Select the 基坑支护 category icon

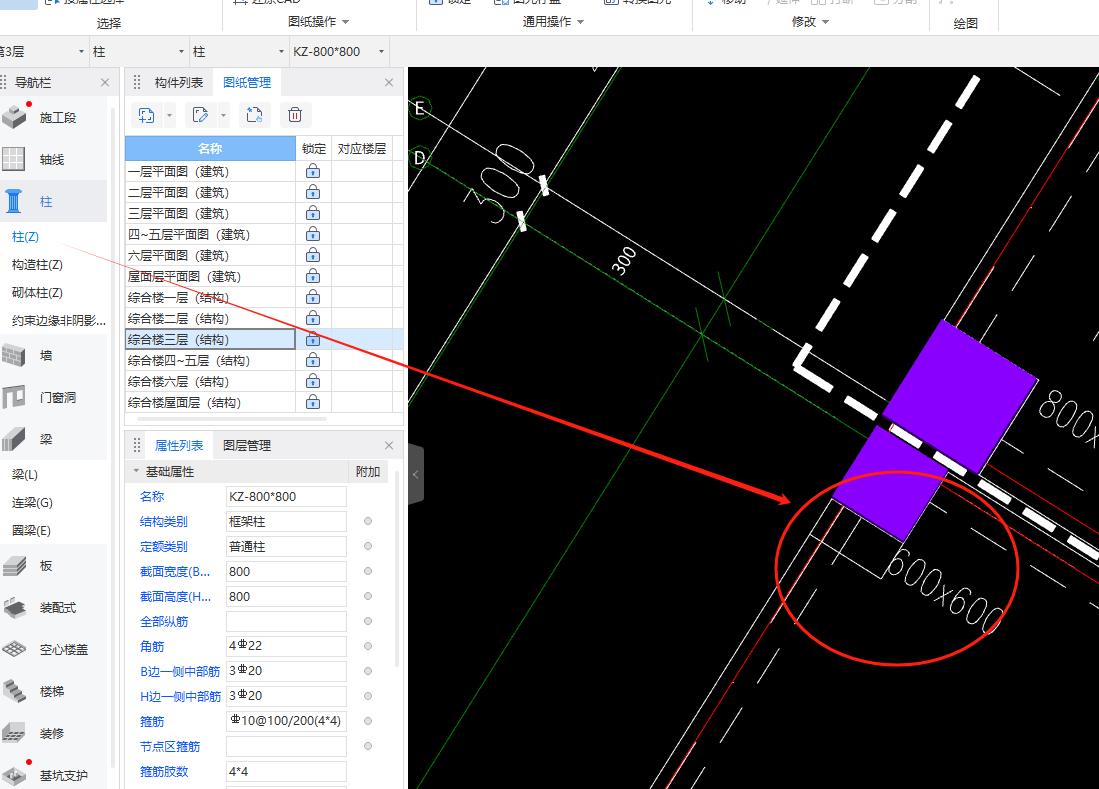(x=14, y=774)
